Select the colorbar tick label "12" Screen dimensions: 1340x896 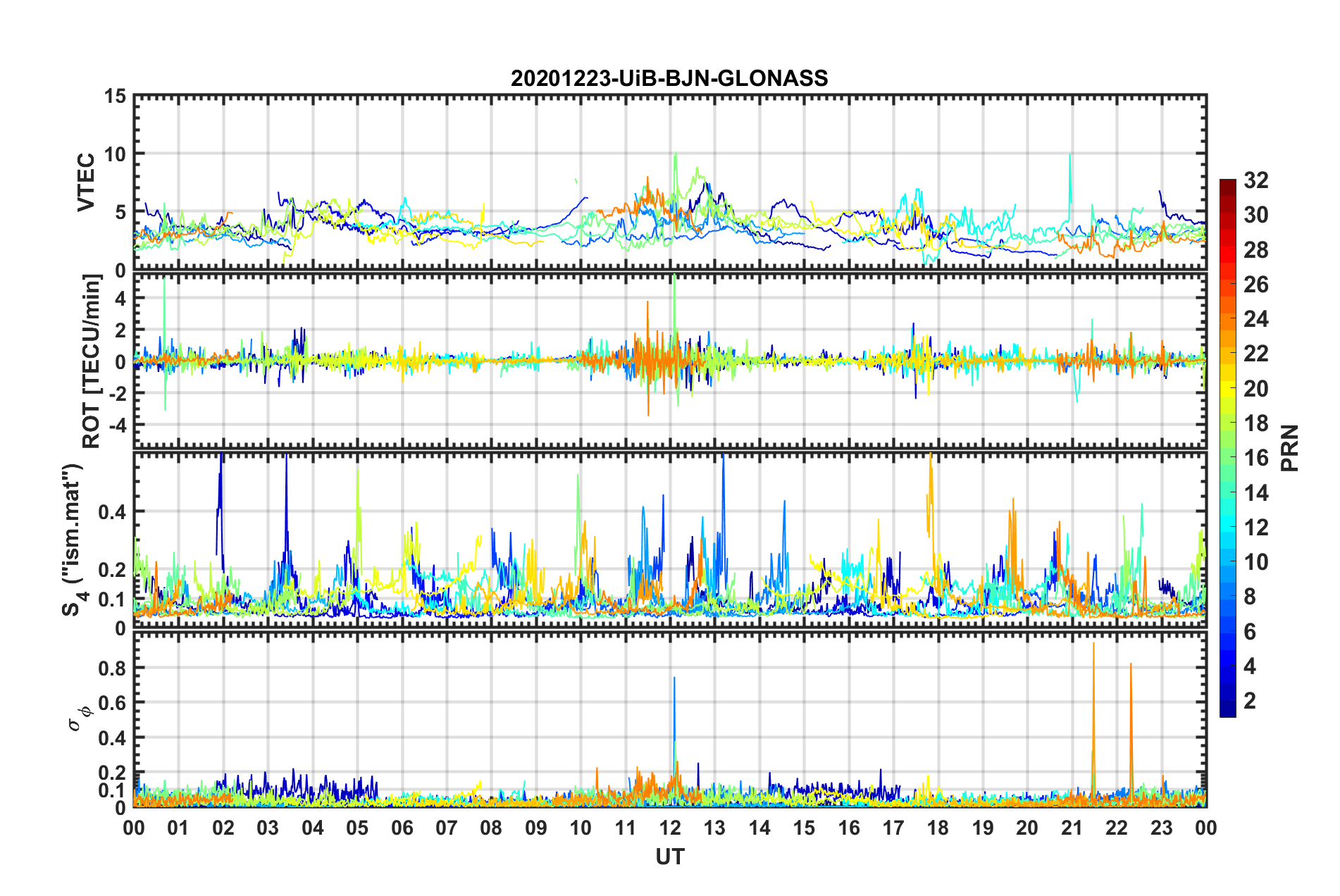(x=1255, y=528)
